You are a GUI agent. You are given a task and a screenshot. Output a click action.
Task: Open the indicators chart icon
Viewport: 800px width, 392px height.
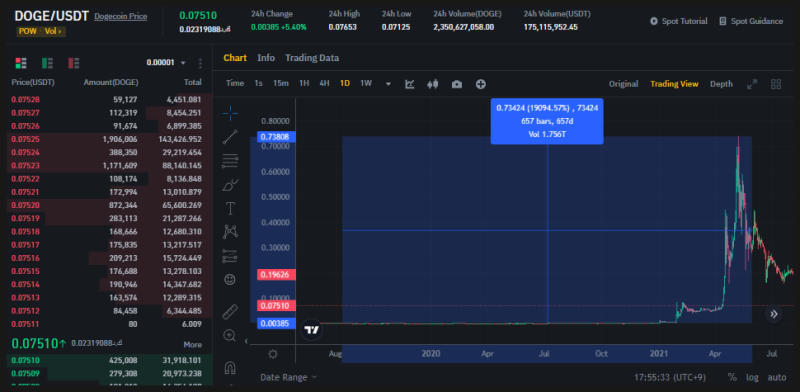(x=409, y=84)
